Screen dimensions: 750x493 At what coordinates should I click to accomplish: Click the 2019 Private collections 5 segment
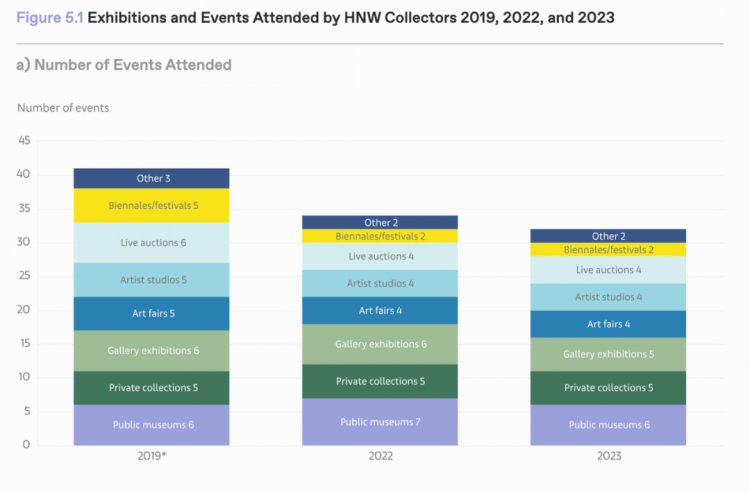[x=151, y=388]
